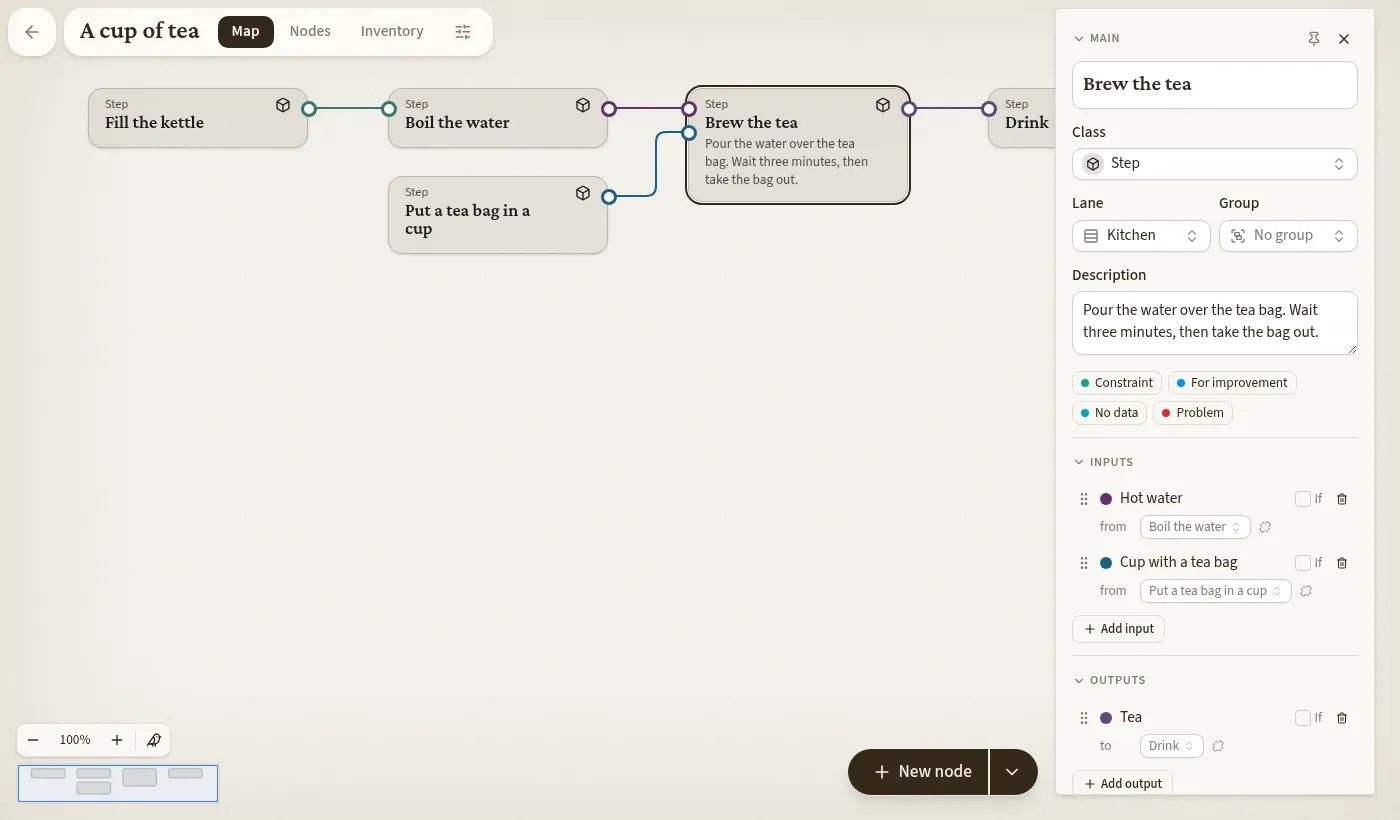This screenshot has width=1400, height=820.
Task: Enable the If checkbox for Tea output
Action: [x=1302, y=718]
